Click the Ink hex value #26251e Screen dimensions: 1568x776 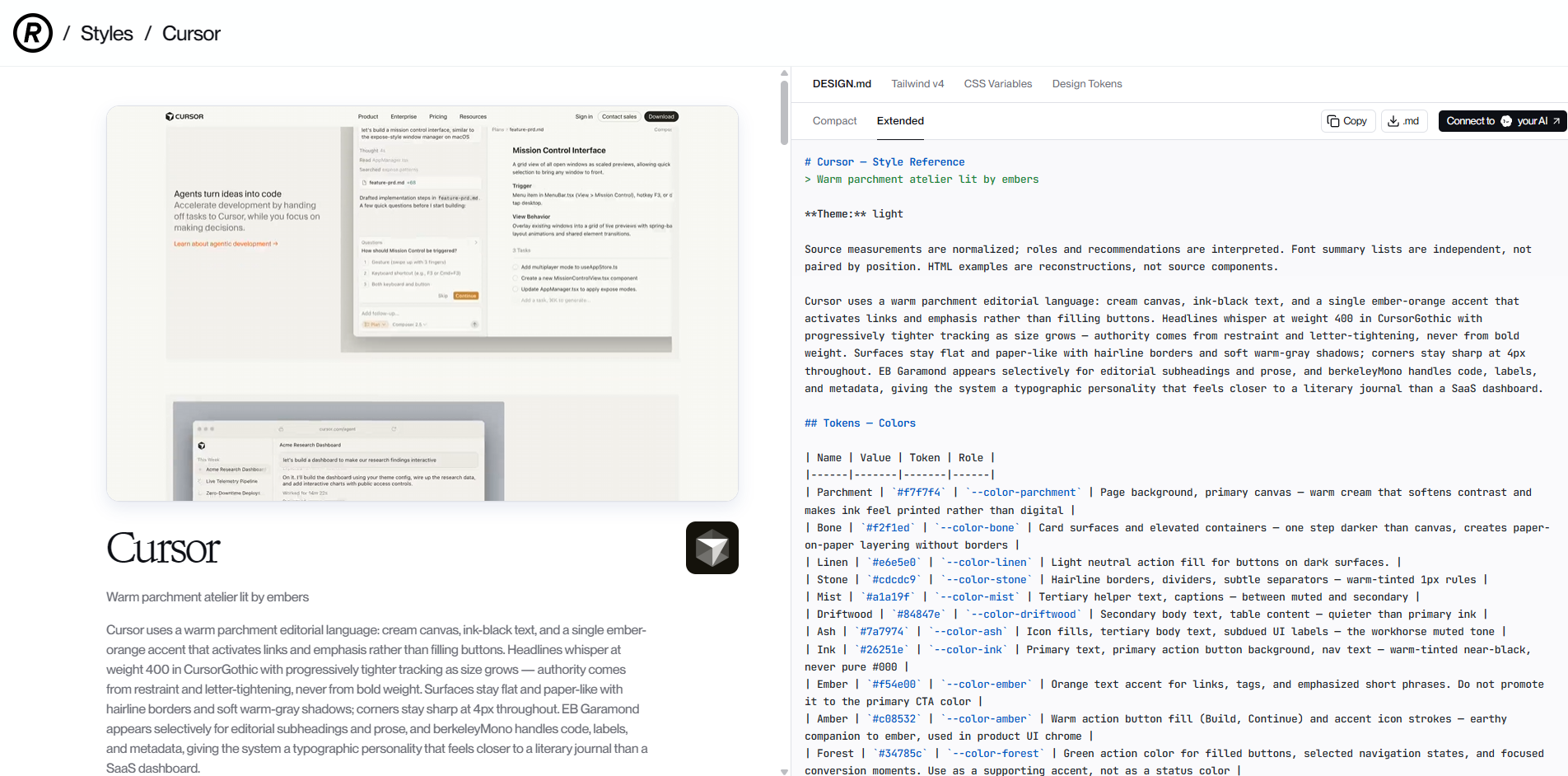click(882, 650)
